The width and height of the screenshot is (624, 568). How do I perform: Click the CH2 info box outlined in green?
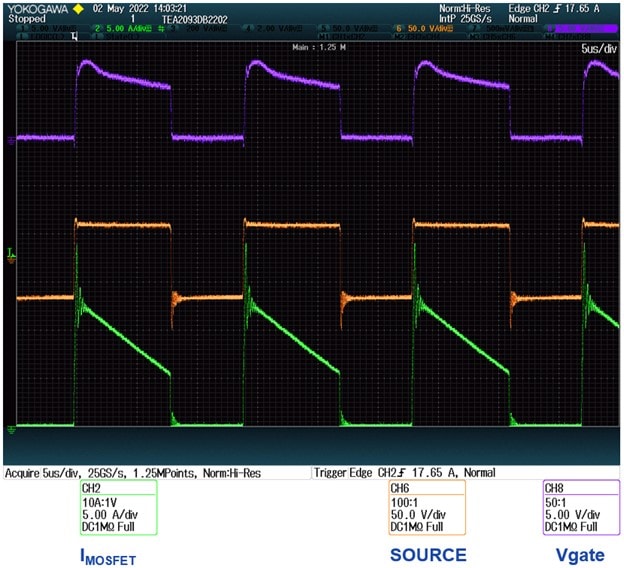click(x=119, y=508)
